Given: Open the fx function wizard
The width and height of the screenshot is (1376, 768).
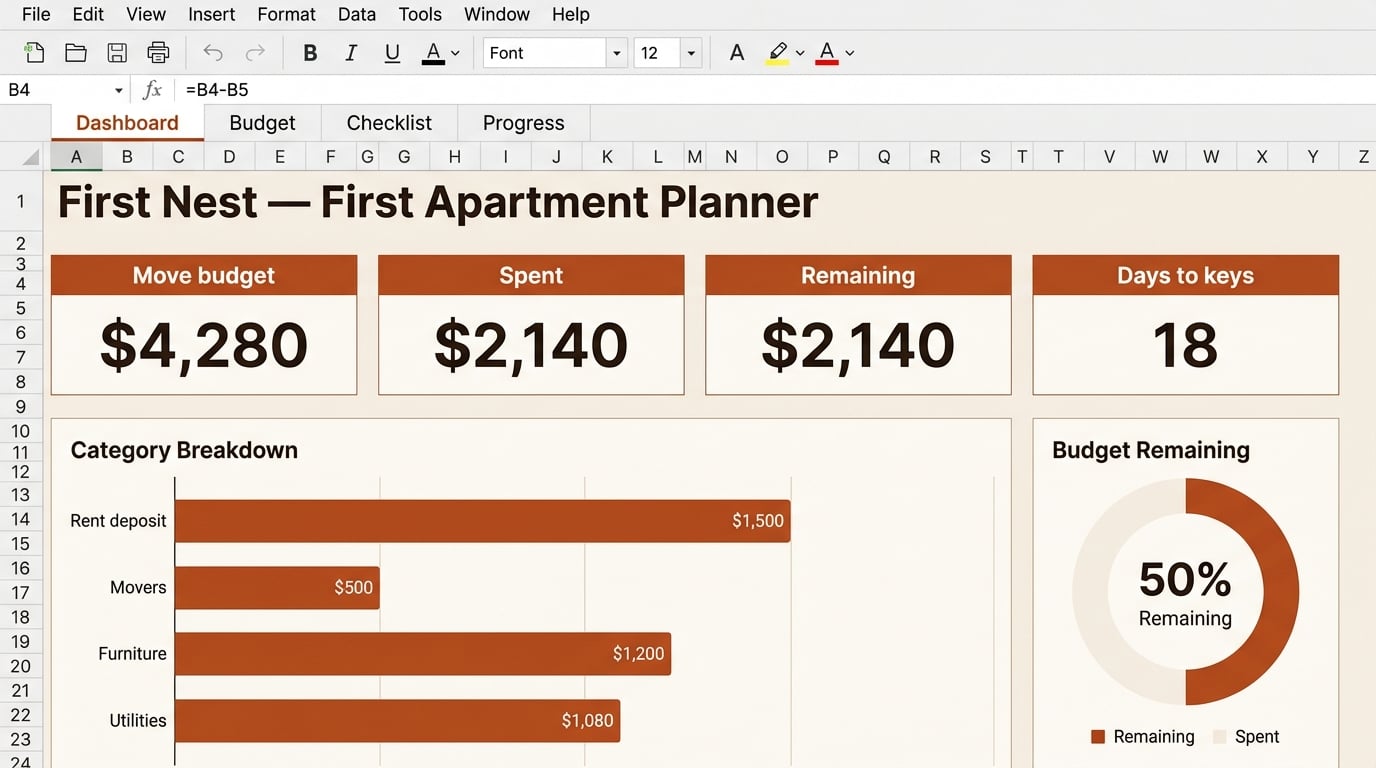Looking at the screenshot, I should [152, 90].
